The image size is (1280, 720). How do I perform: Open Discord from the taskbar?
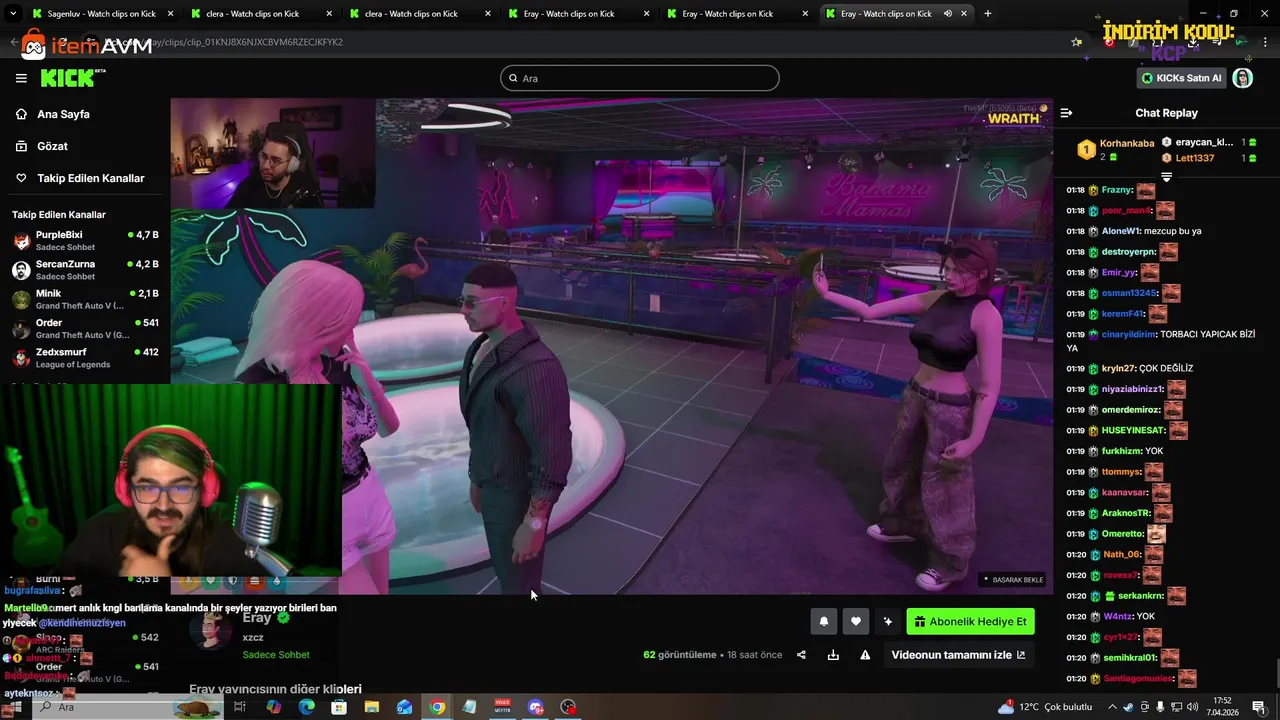pyautogui.click(x=535, y=707)
